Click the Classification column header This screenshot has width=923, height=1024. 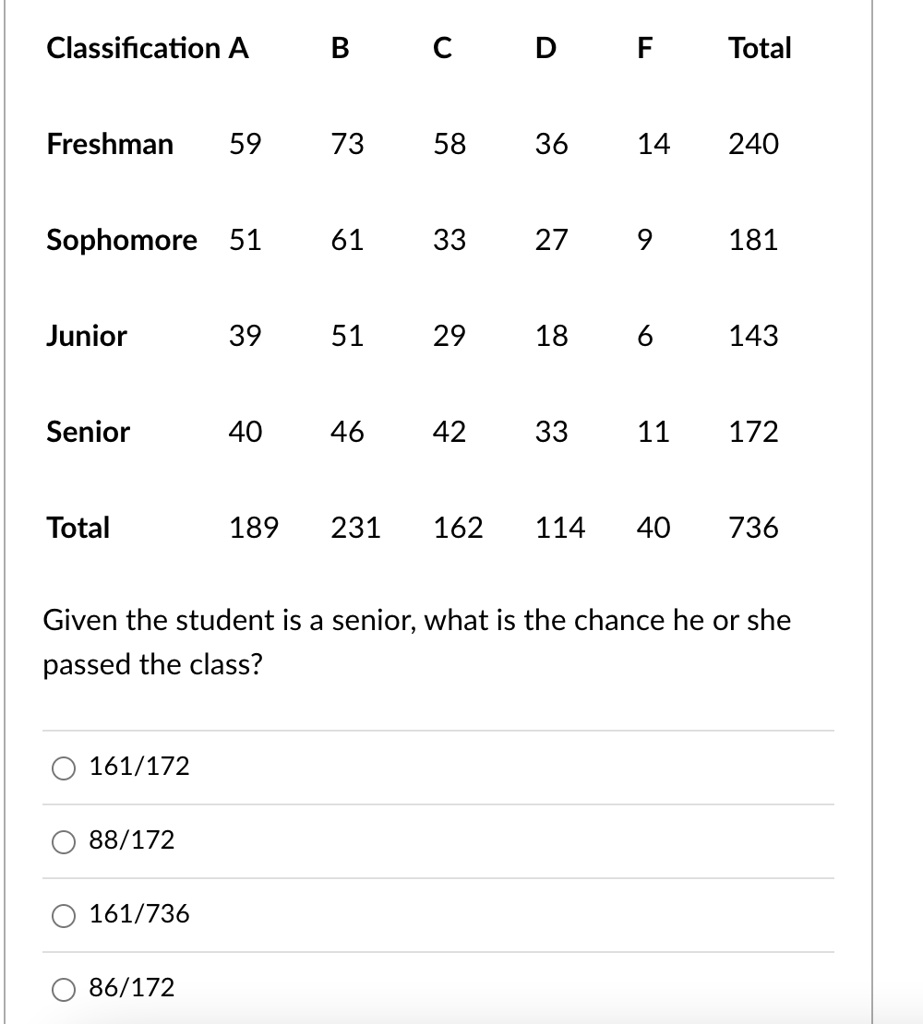[133, 48]
